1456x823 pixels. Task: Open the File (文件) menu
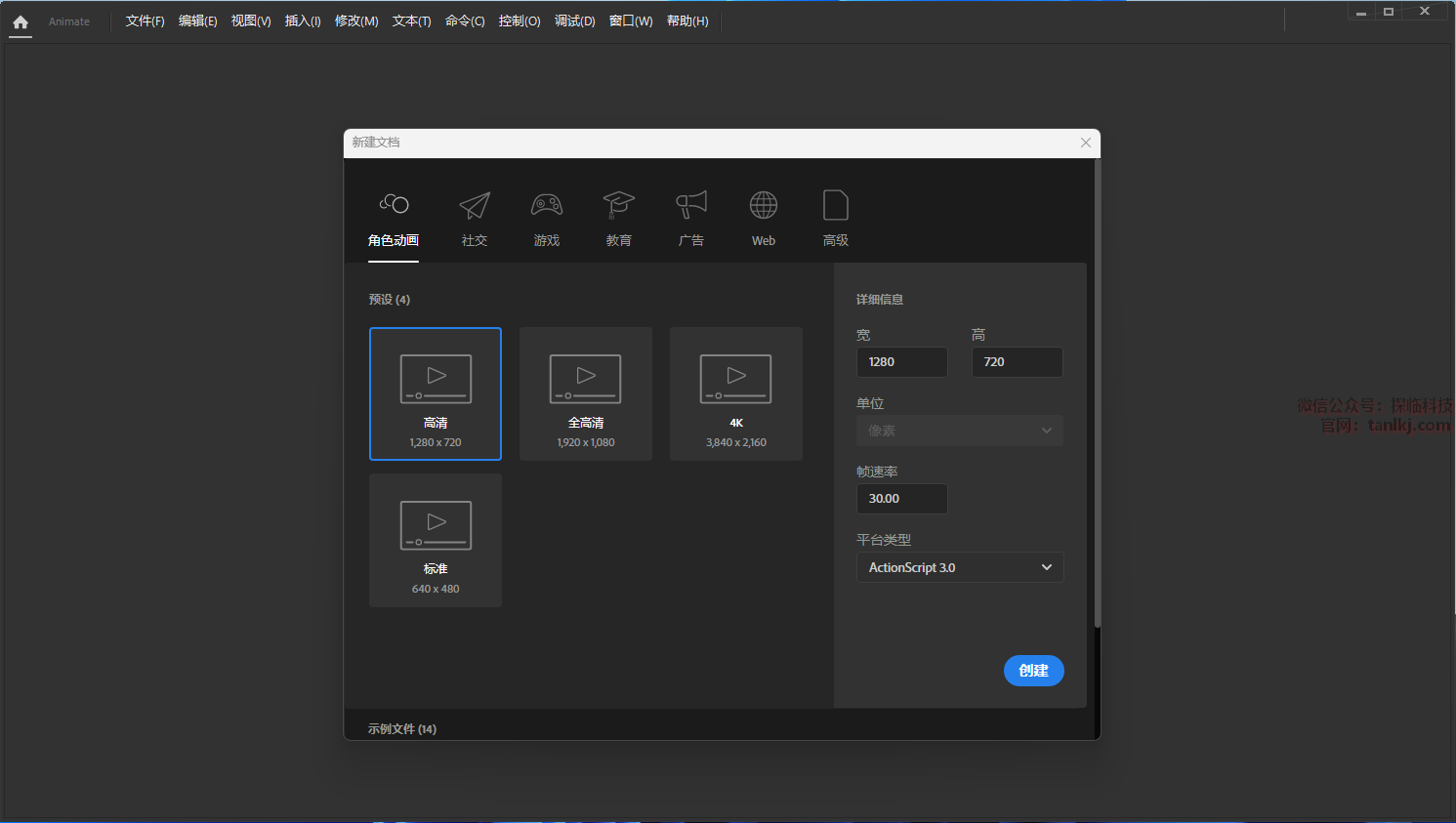(145, 21)
